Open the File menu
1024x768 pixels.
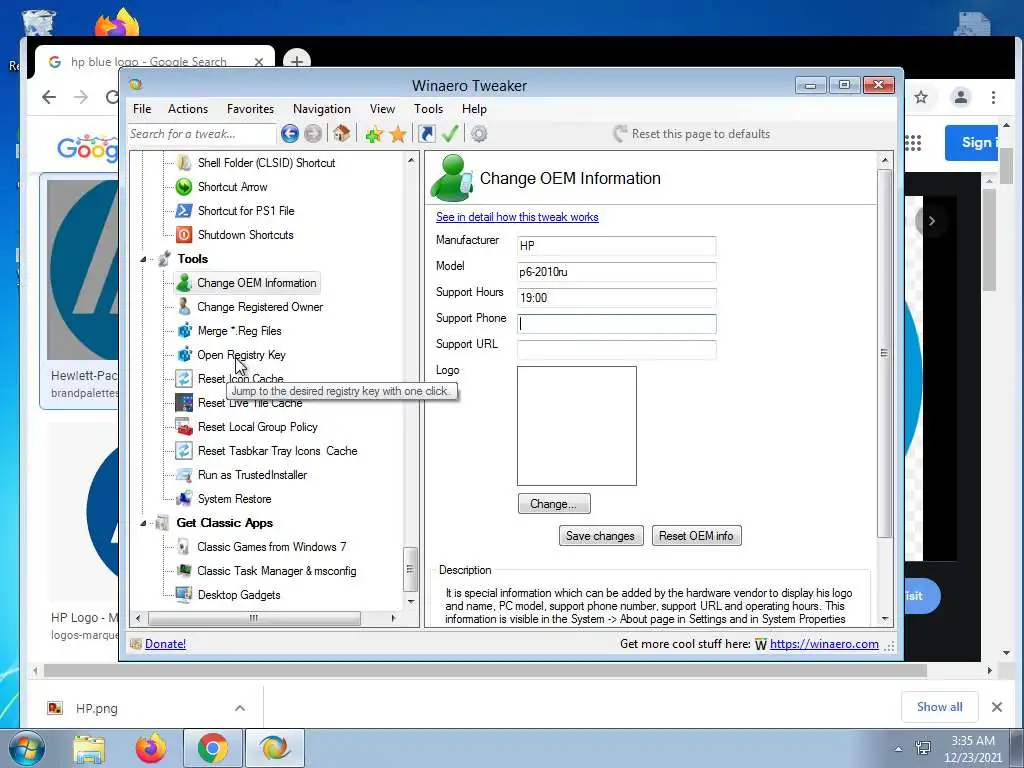(x=142, y=109)
